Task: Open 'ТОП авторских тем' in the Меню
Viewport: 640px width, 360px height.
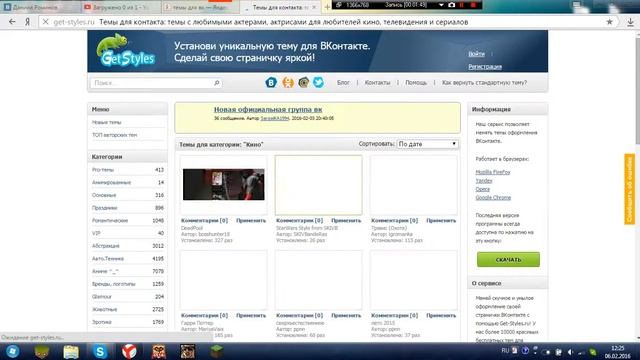Action: (114, 135)
